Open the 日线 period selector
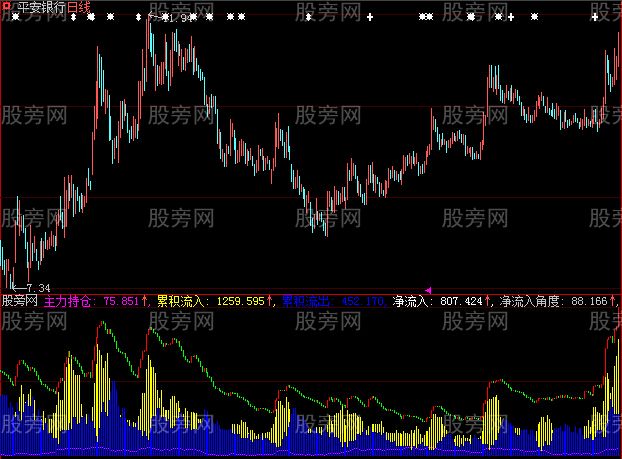Image resolution: width=622 pixels, height=459 pixels. [x=80, y=7]
